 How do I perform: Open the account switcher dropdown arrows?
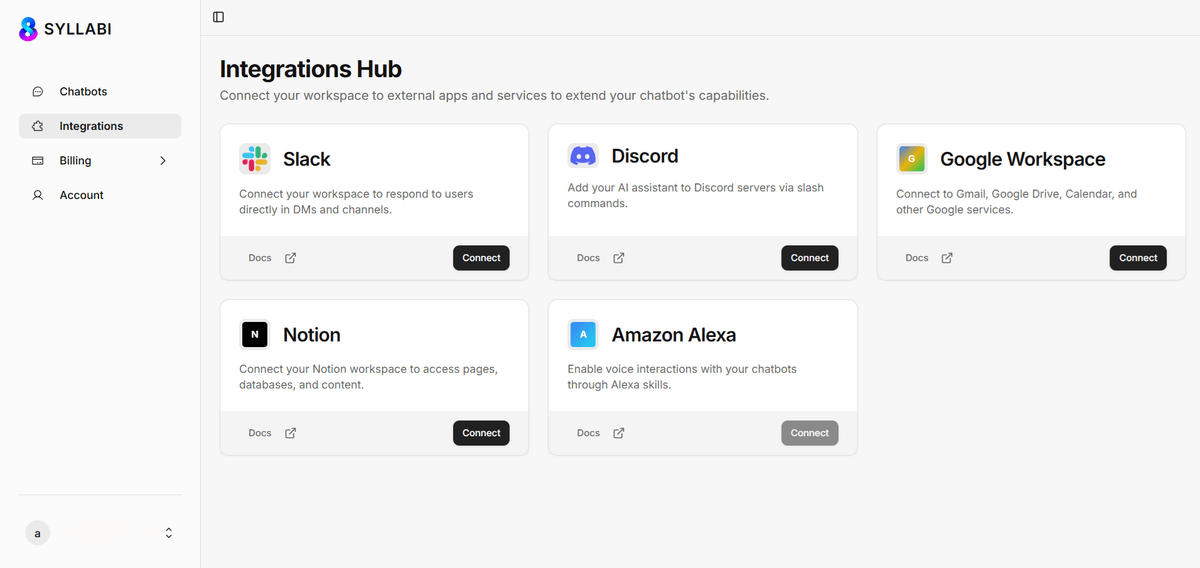pos(168,533)
